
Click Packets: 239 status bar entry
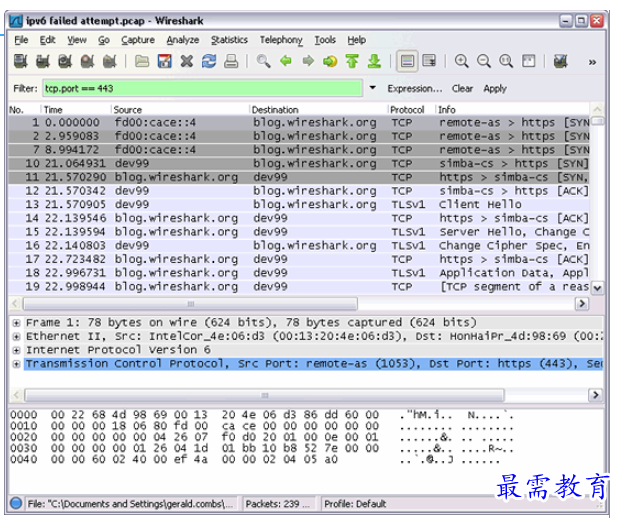coord(277,504)
